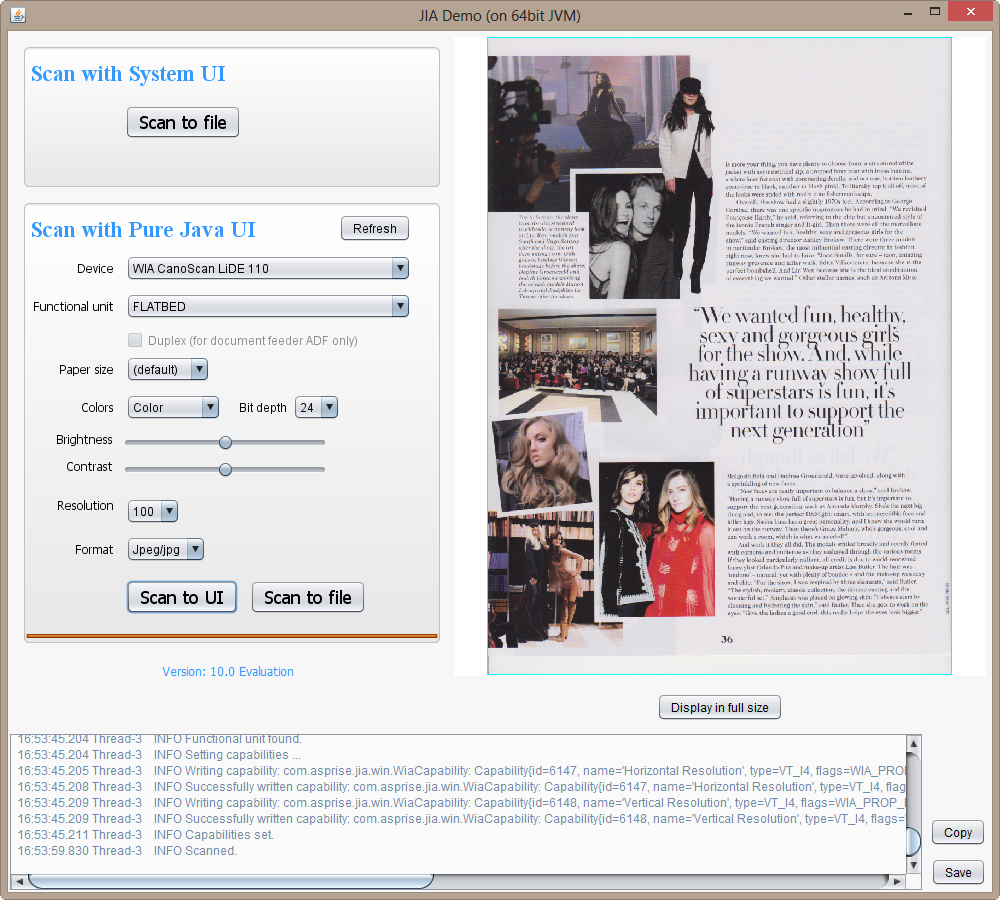The image size is (1000, 900).
Task: Open the Device dropdown list
Action: [x=268, y=268]
